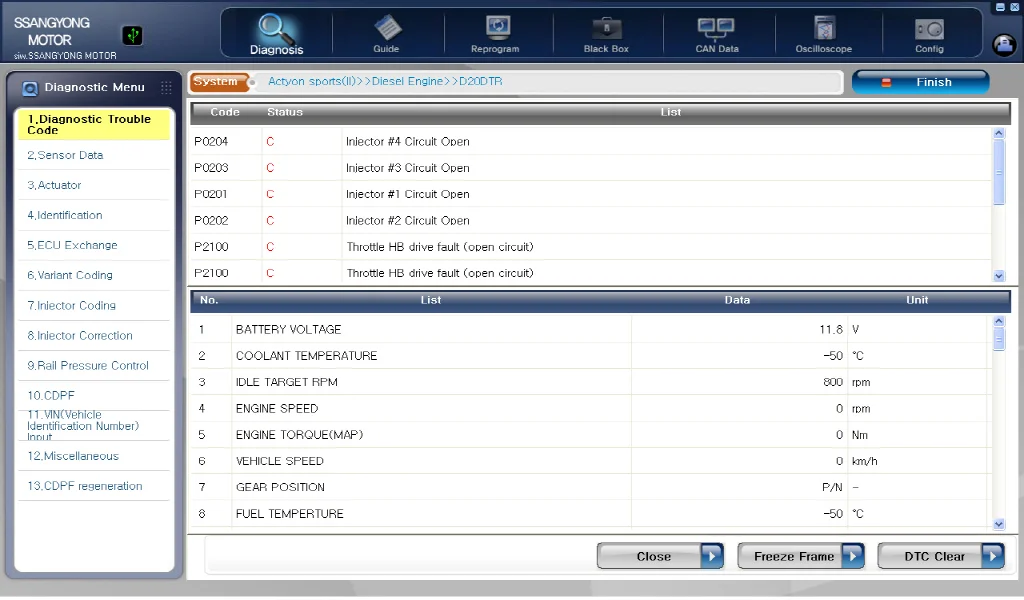The width and height of the screenshot is (1024, 600).
Task: Select the IDLE TARGET RPM row
Action: tap(591, 382)
